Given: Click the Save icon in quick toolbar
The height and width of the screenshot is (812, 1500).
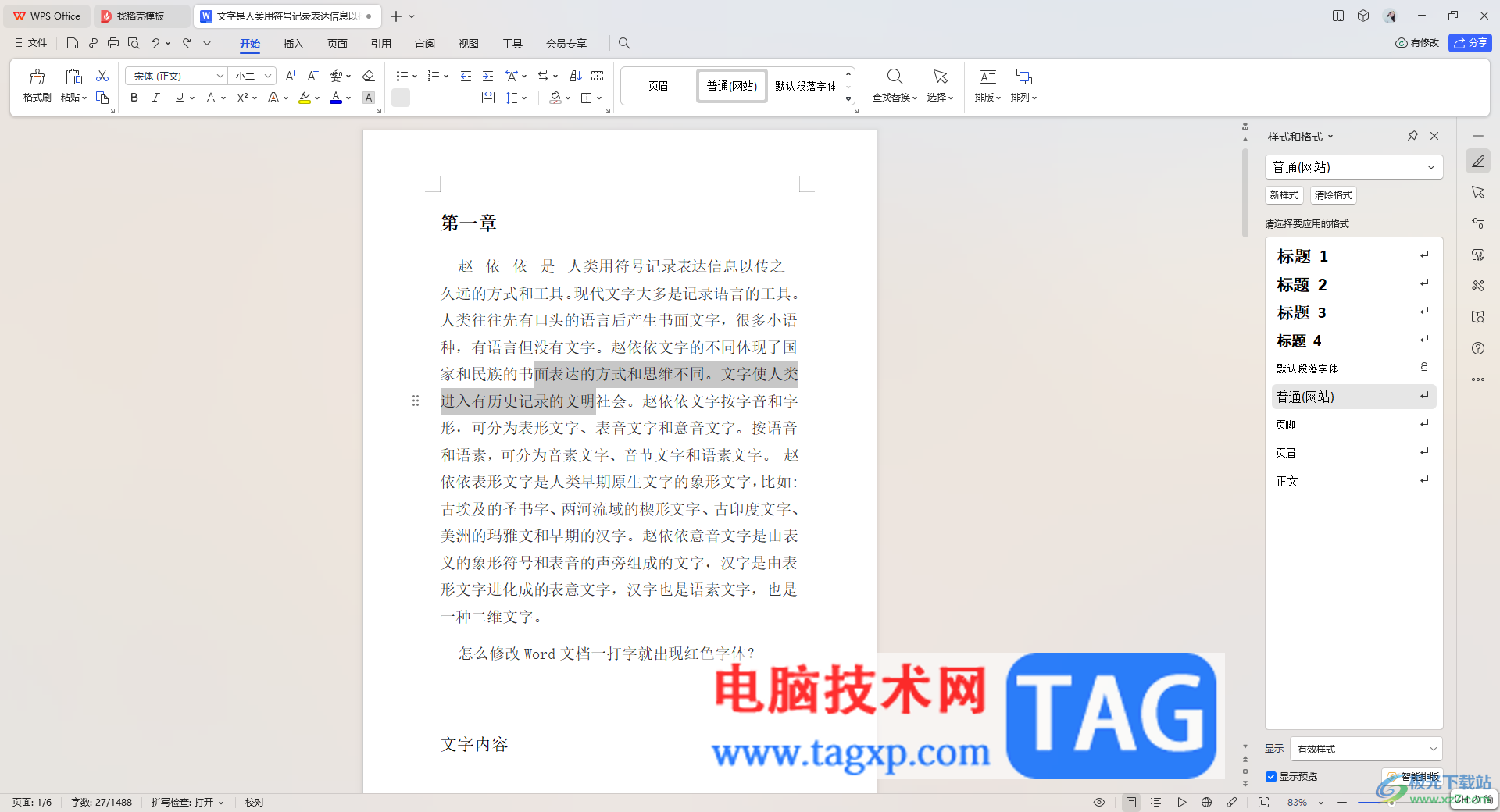Looking at the screenshot, I should [x=73, y=43].
